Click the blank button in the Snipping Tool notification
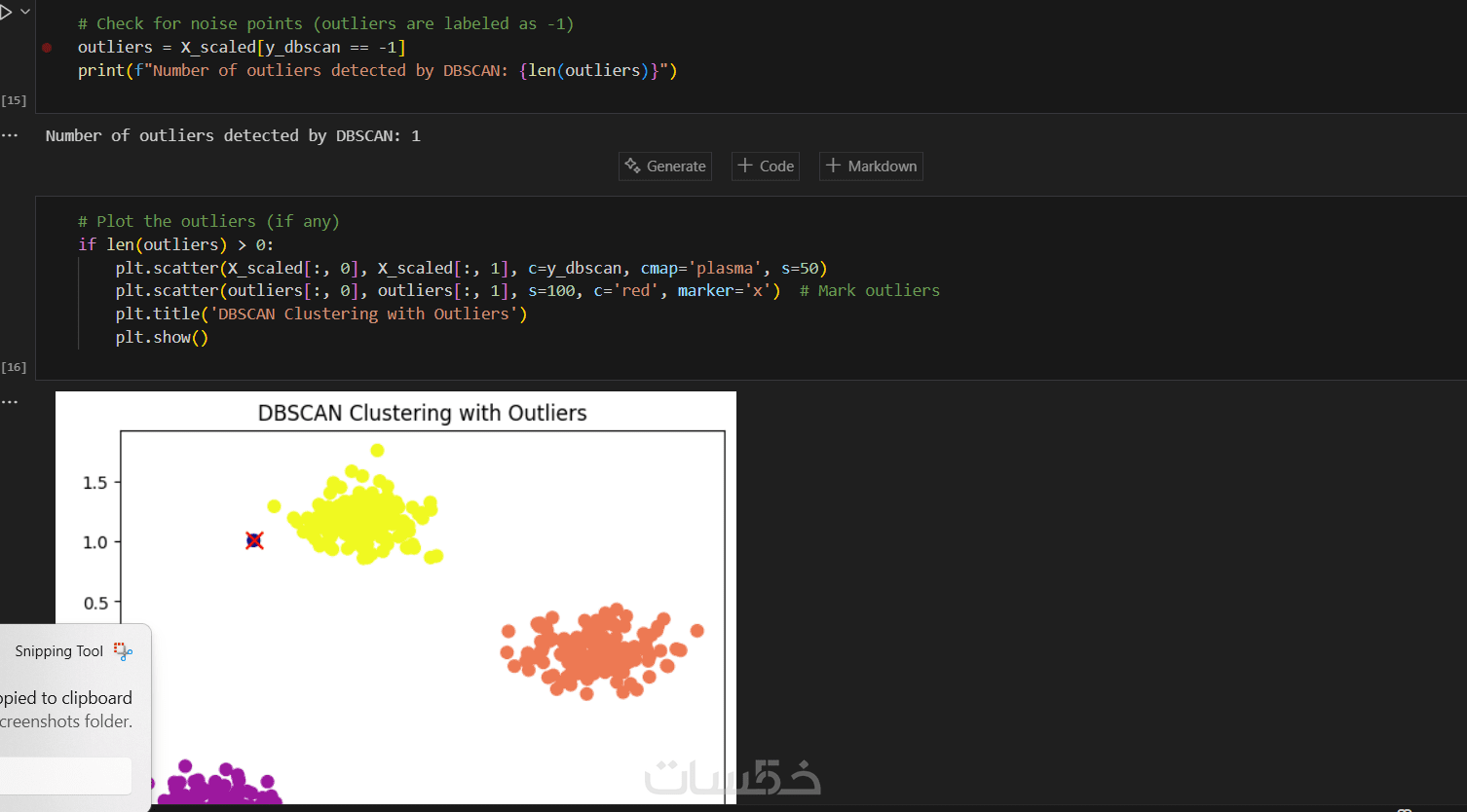Screen dimensions: 1467x812 (64, 776)
